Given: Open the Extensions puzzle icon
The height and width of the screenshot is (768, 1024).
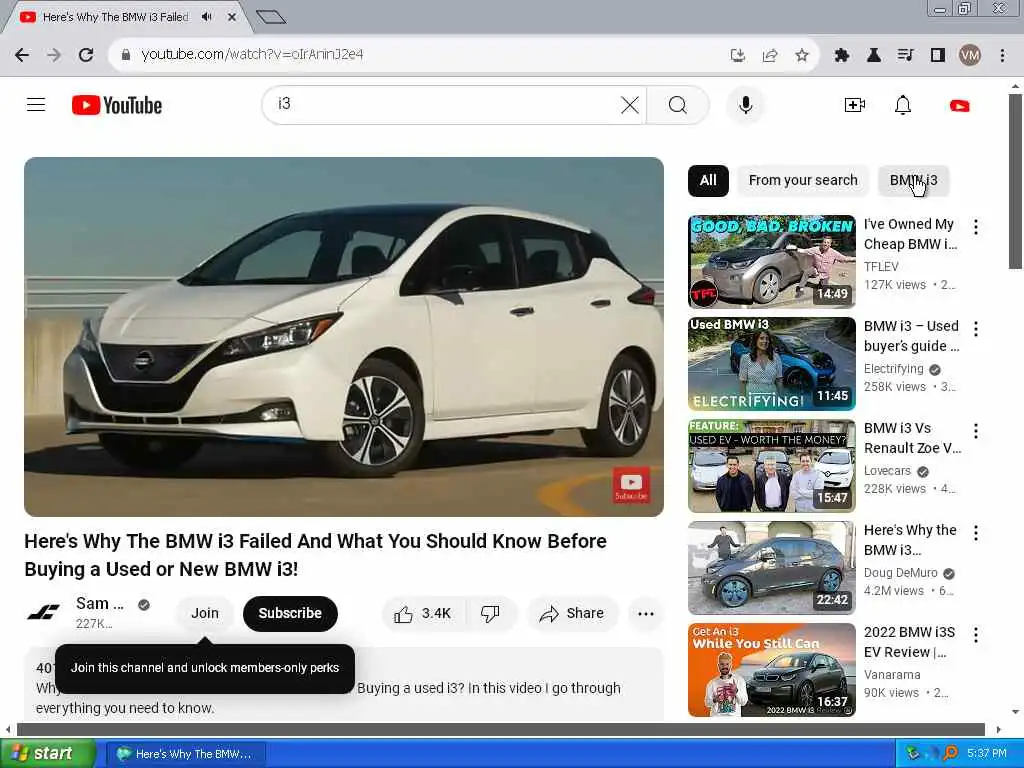Looking at the screenshot, I should pos(841,55).
